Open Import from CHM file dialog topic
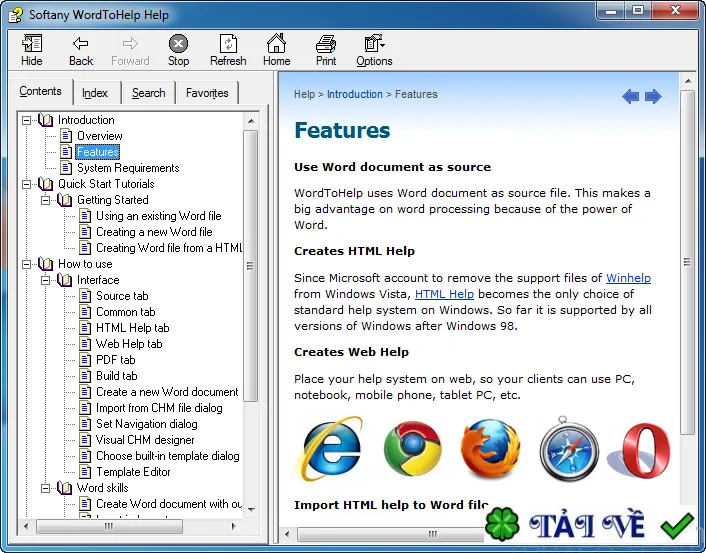Image resolution: width=706 pixels, height=553 pixels. [159, 408]
